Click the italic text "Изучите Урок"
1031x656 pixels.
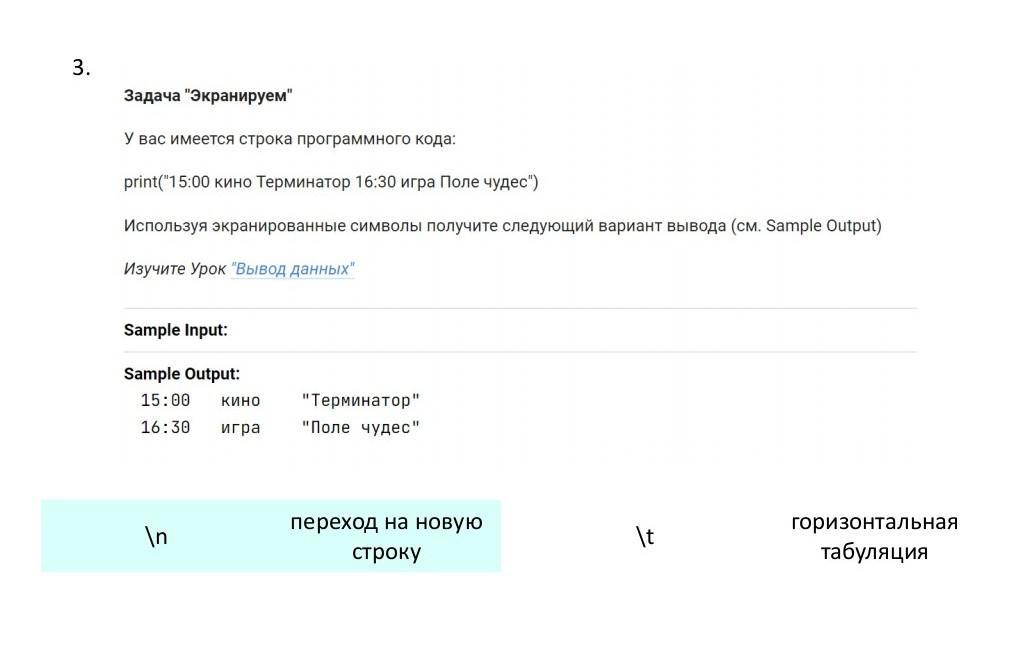[175, 269]
